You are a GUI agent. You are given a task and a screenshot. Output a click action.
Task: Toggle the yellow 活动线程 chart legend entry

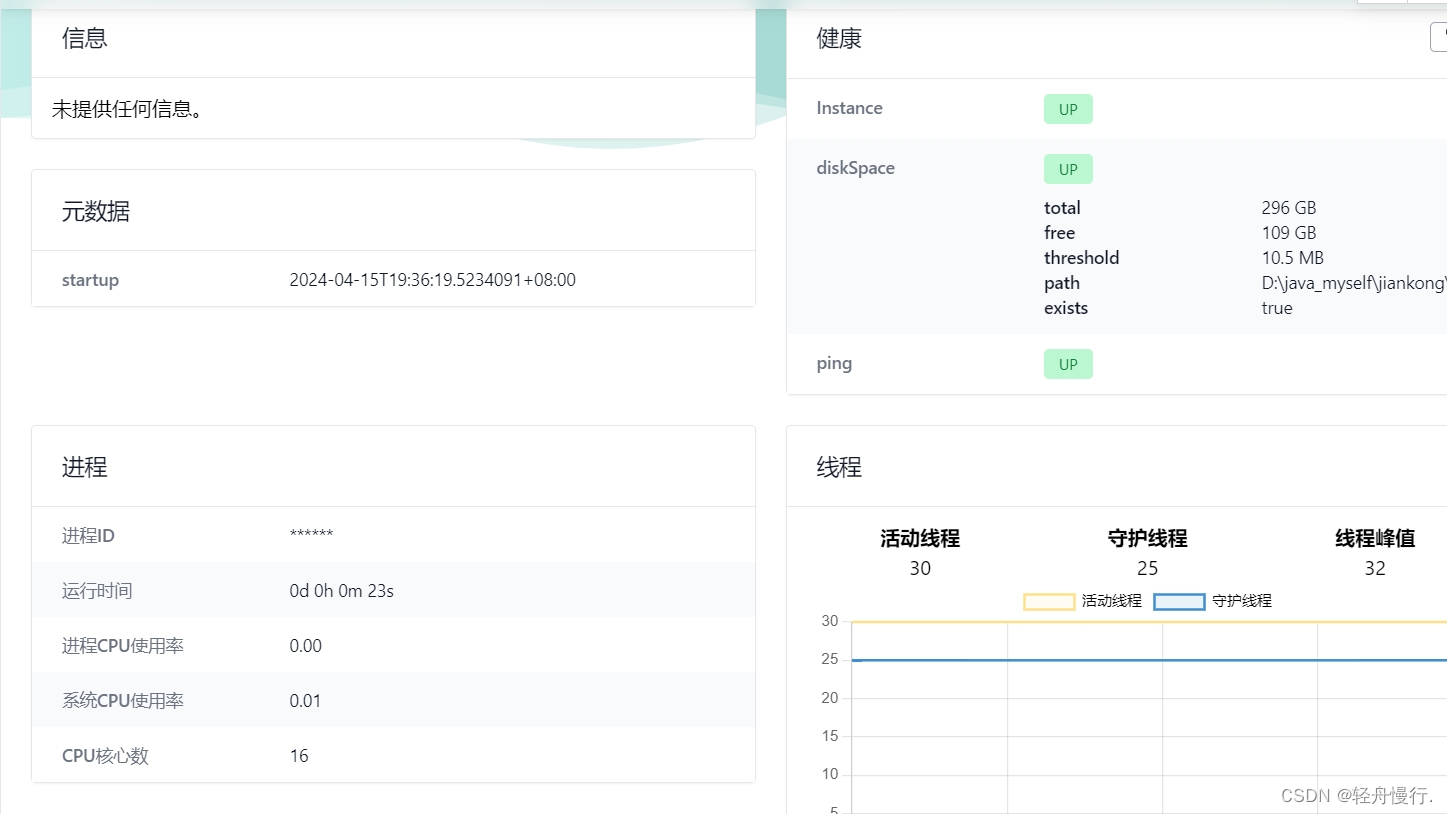[x=1083, y=601]
